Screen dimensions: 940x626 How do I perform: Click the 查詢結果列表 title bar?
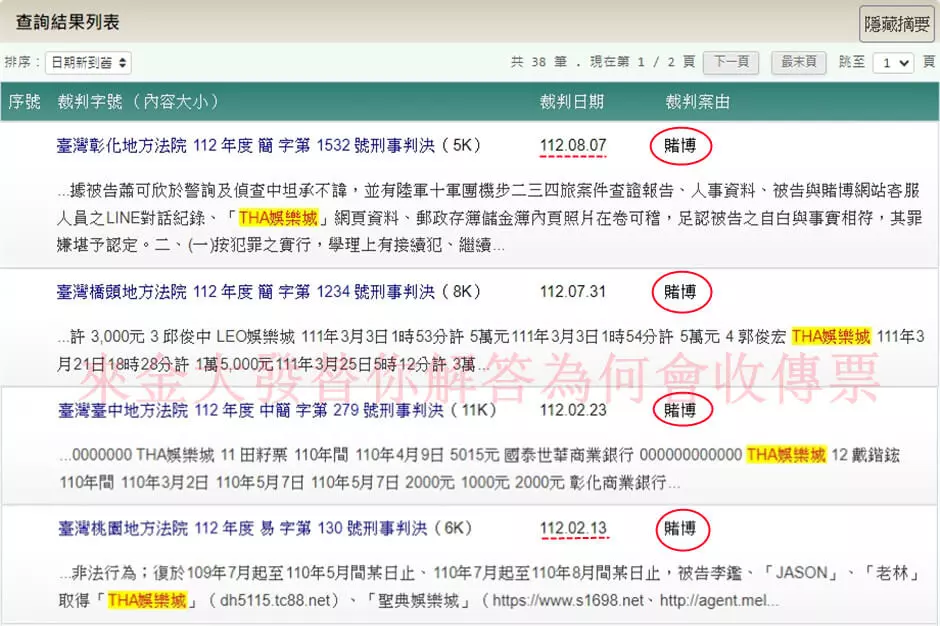coord(69,21)
